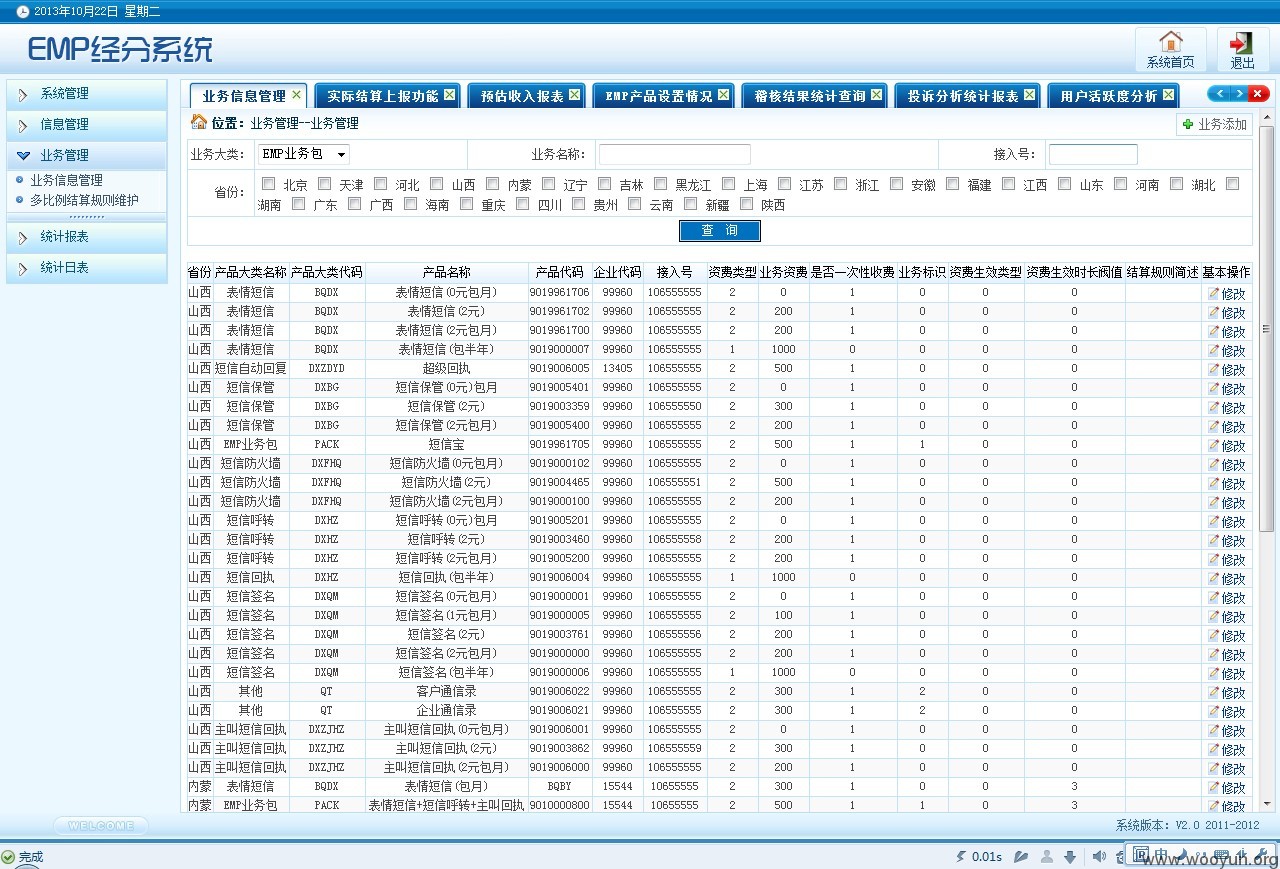Viewport: 1280px width, 869px height.
Task: Click the vertical scrollbar of the table
Action: tap(1266, 467)
